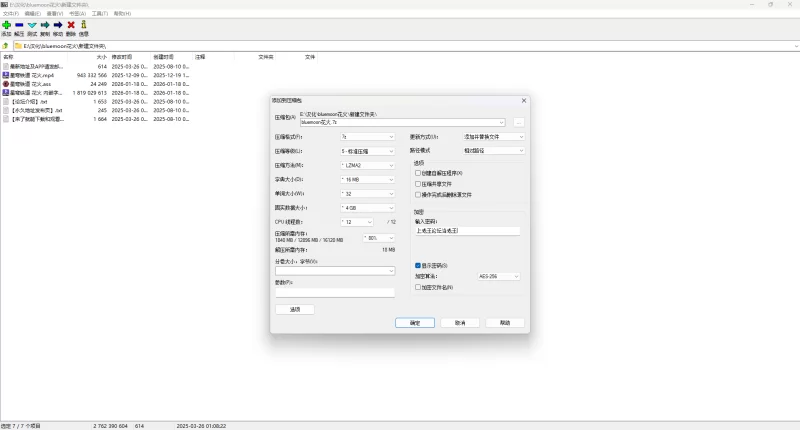This screenshot has height=430, width=800.
Task: Click the yellow Info toolbar icon
Action: (x=84, y=24)
